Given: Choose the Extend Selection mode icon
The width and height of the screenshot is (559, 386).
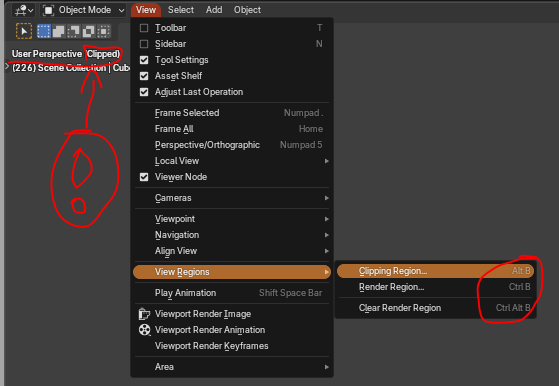Looking at the screenshot, I should pos(58,31).
